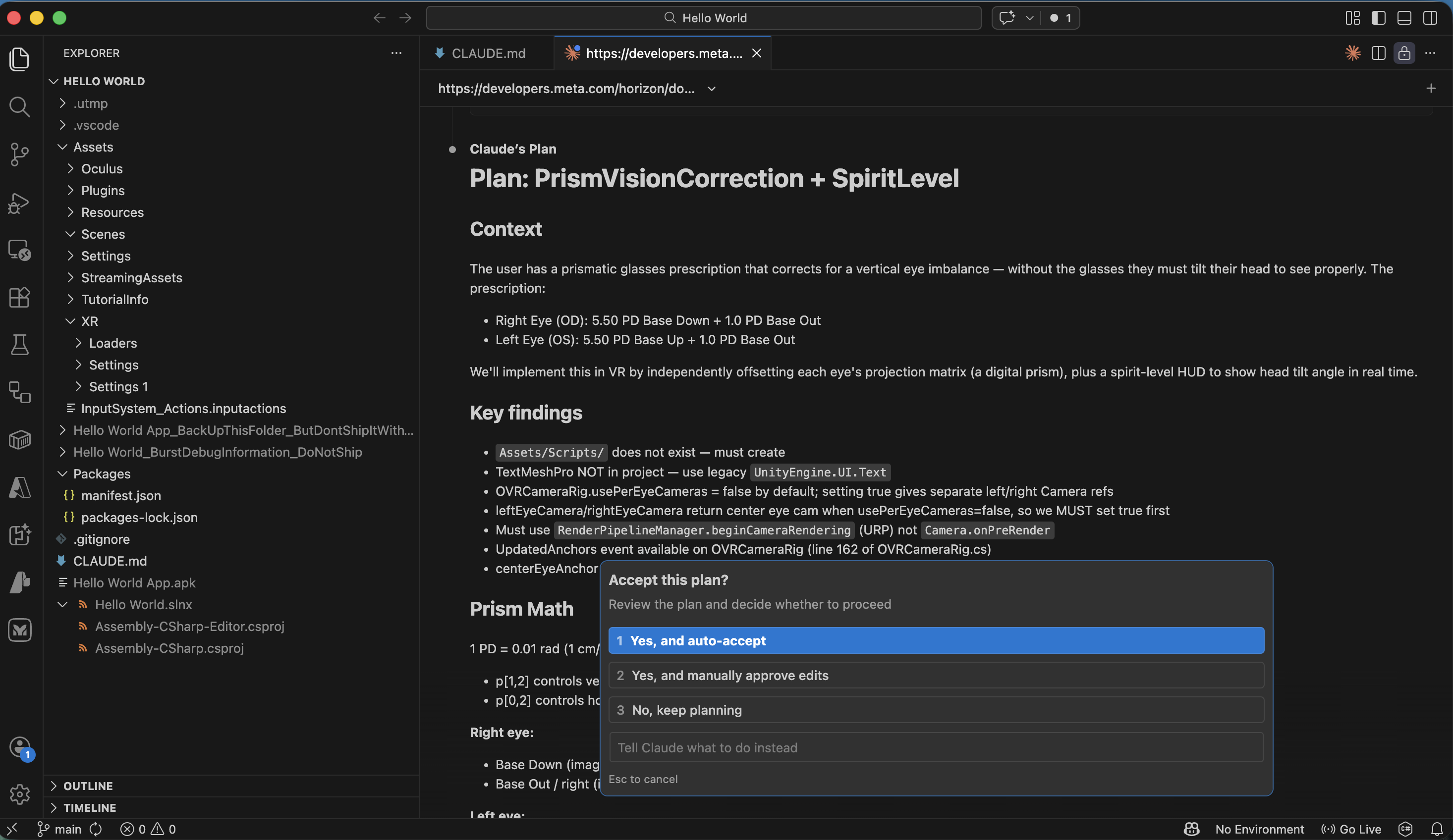The height and width of the screenshot is (840, 1453).
Task: Open the URL dropdown chevron in the browser bar
Action: tap(710, 89)
